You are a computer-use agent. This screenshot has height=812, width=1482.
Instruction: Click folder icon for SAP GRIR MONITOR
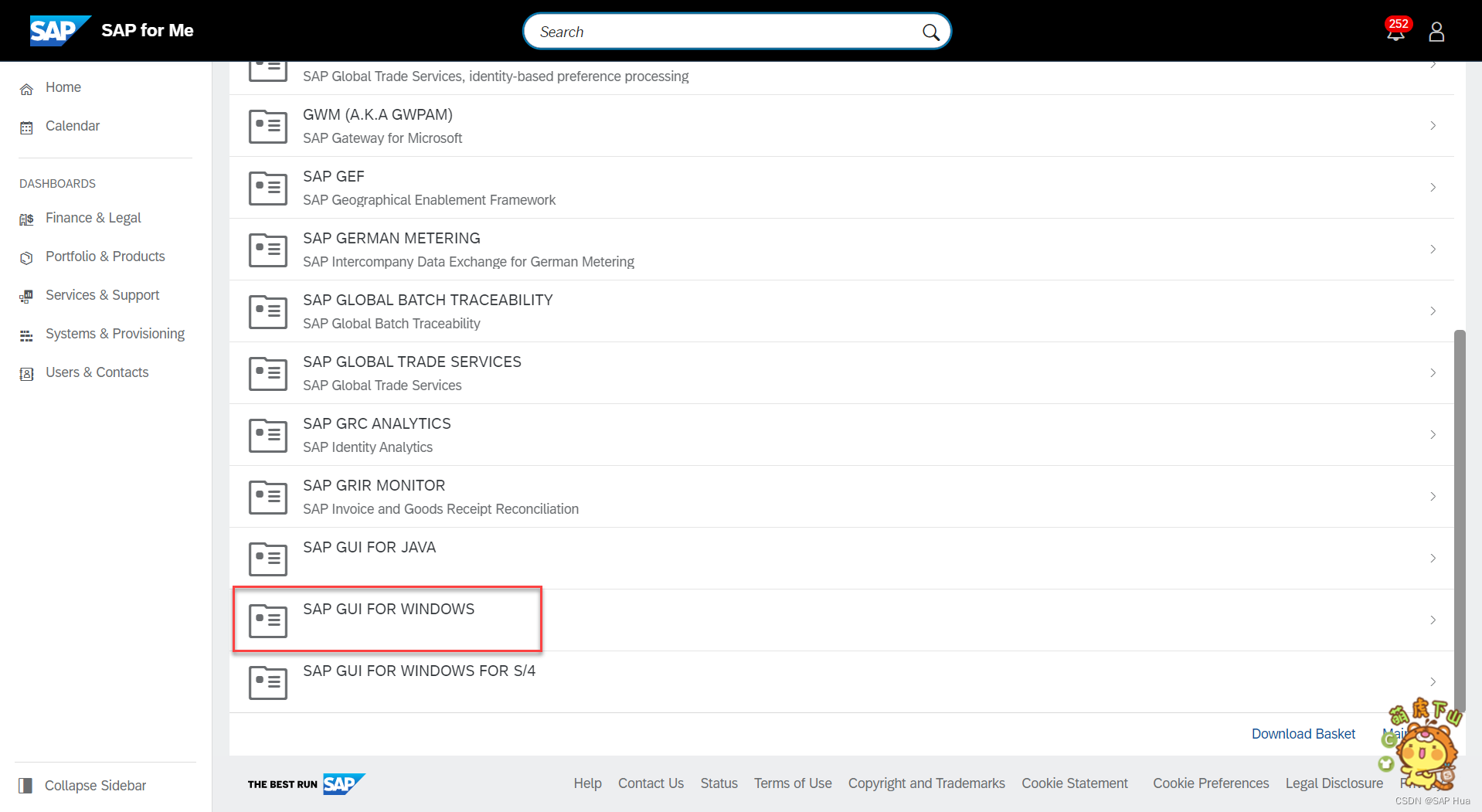[268, 498]
